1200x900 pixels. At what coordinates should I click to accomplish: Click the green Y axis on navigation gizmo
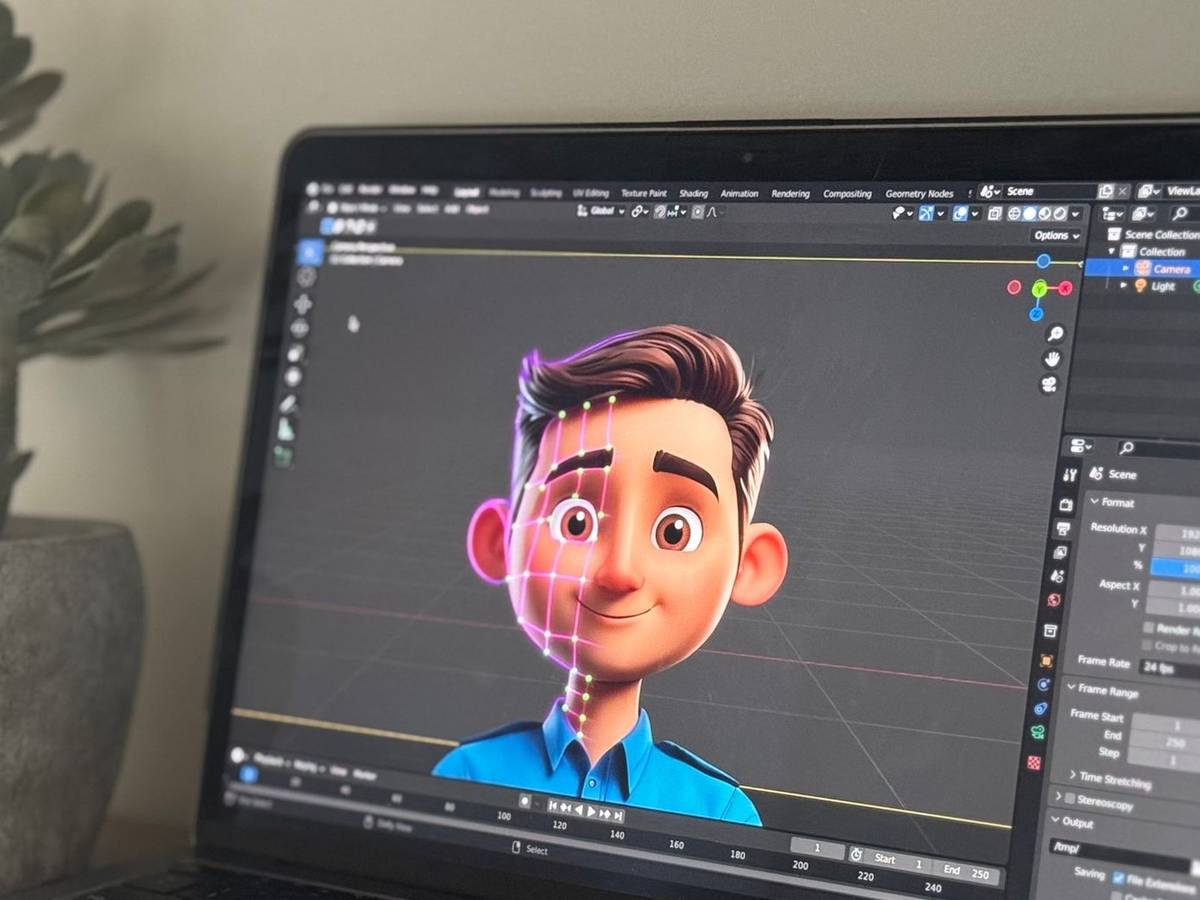click(x=1039, y=289)
